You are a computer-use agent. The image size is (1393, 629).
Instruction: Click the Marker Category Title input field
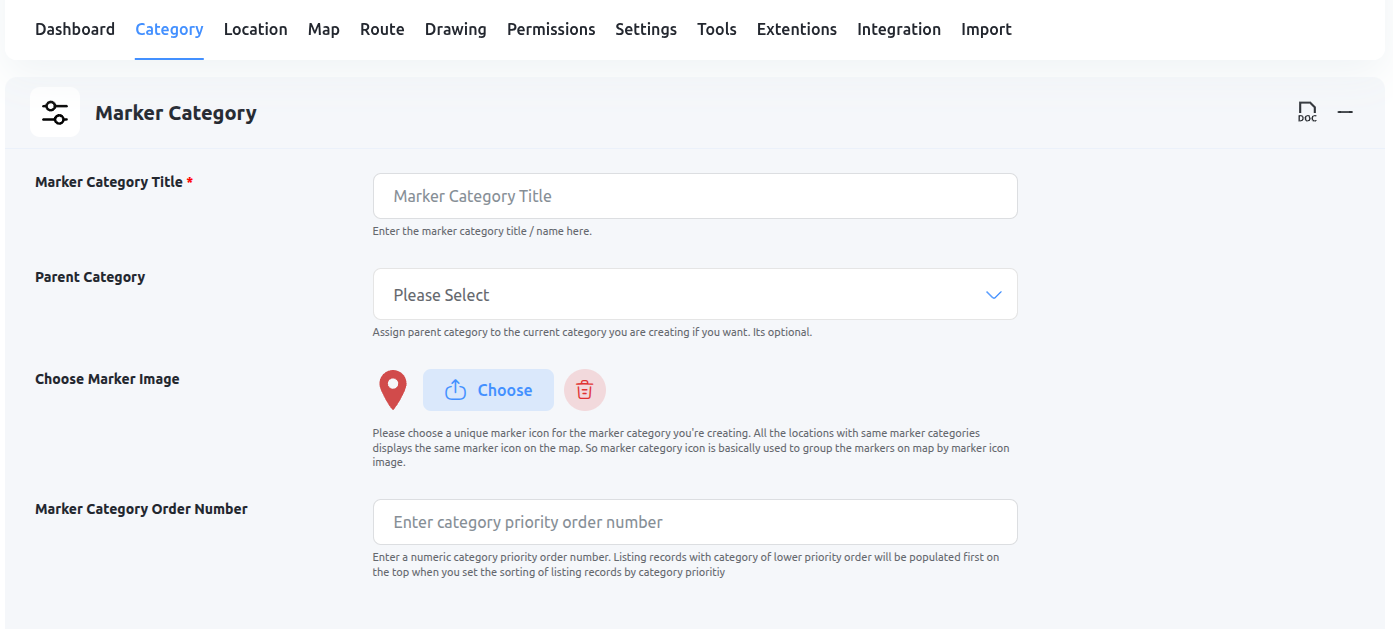pyautogui.click(x=694, y=196)
